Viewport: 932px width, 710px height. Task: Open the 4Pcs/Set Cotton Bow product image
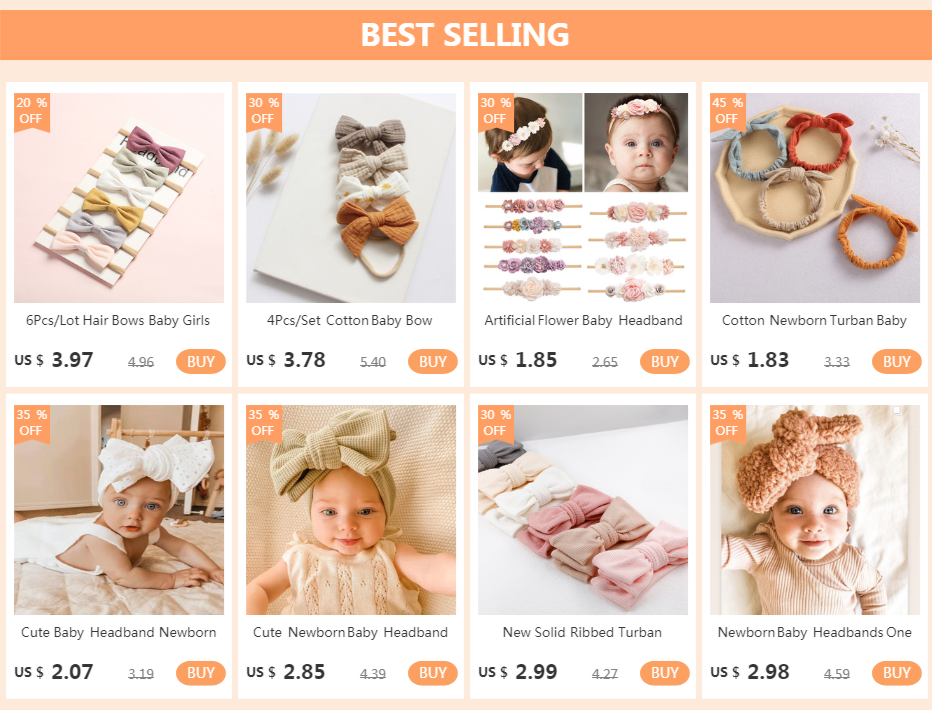click(x=351, y=198)
